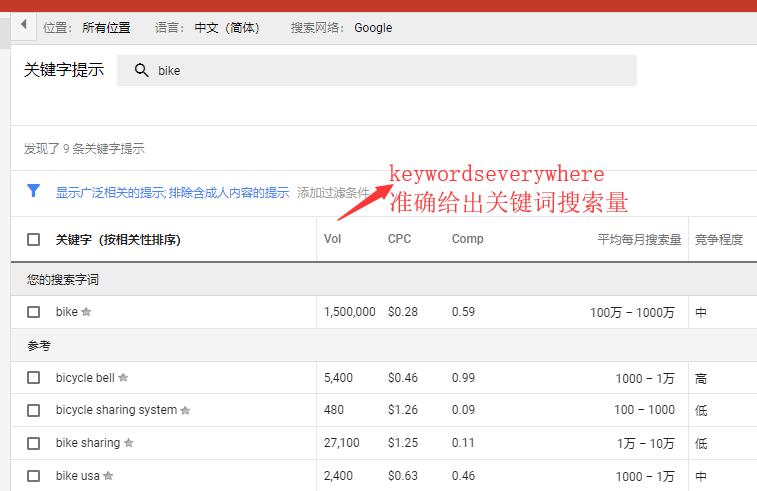Click monthly range 100万 – 1000万
Viewport: 757px width, 491px height.
point(632,313)
